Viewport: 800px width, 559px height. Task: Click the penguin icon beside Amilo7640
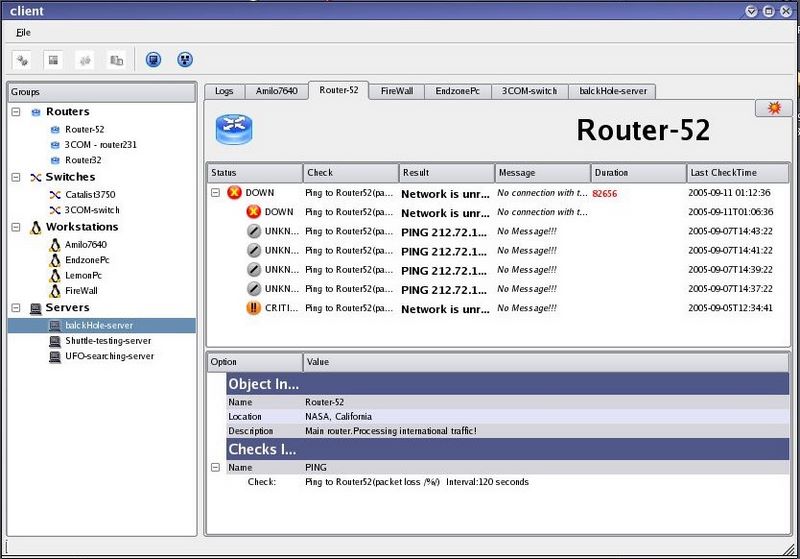tap(56, 245)
